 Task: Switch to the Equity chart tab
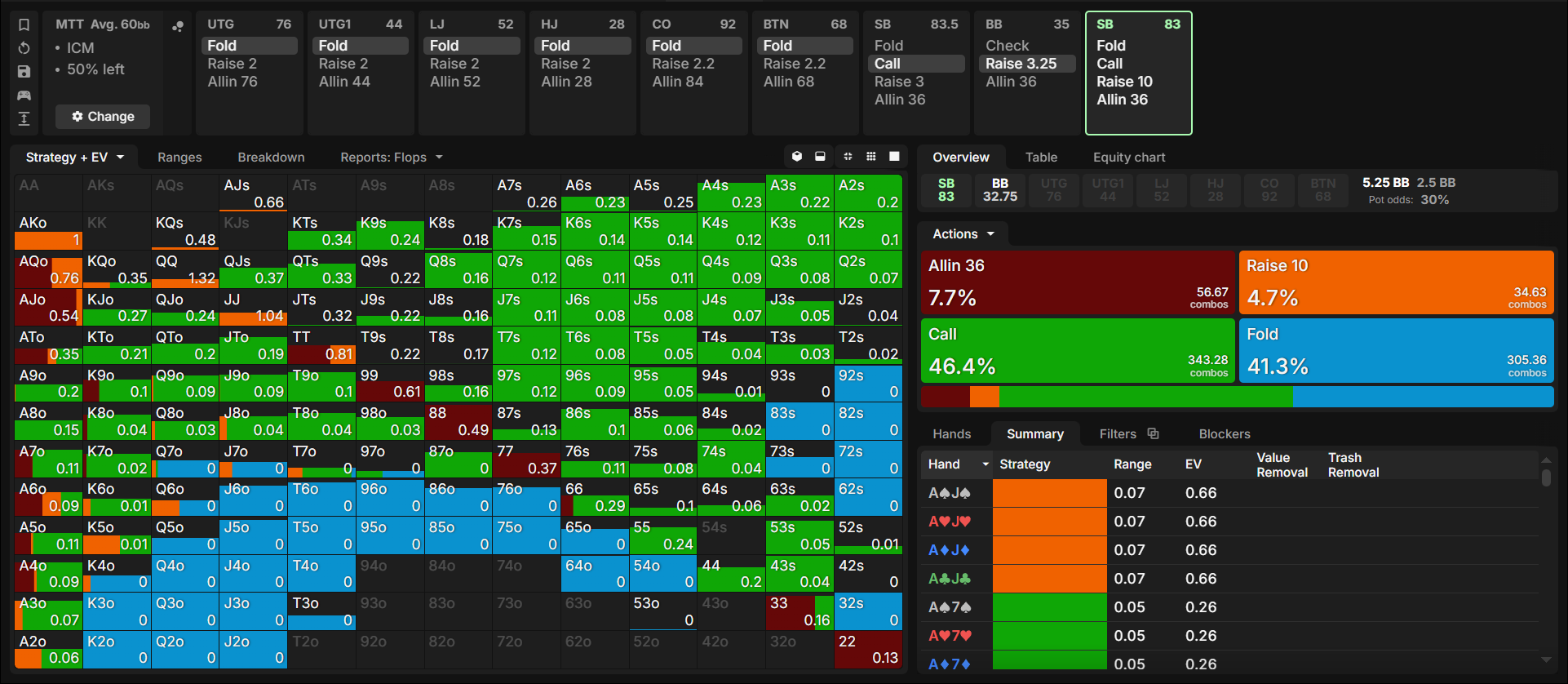(1129, 158)
